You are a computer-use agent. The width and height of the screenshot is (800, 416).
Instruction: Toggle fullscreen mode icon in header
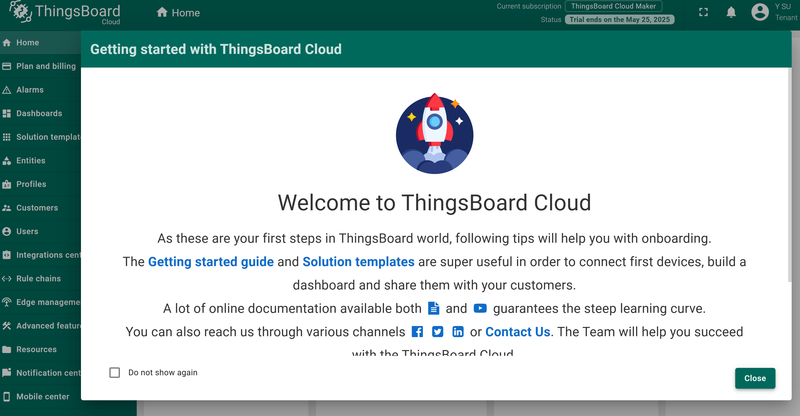(704, 12)
